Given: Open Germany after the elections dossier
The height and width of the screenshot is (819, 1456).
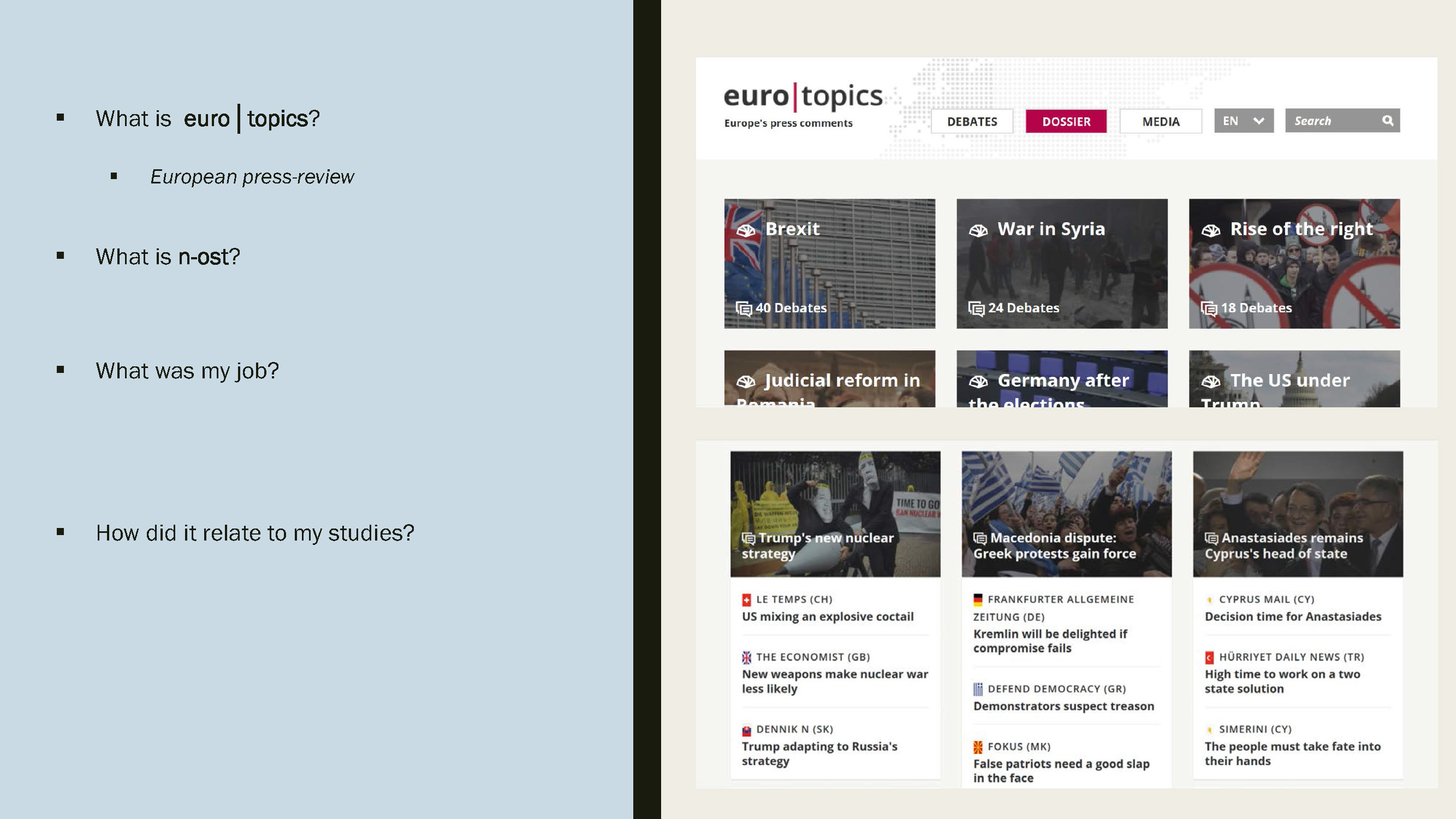Looking at the screenshot, I should (1061, 379).
